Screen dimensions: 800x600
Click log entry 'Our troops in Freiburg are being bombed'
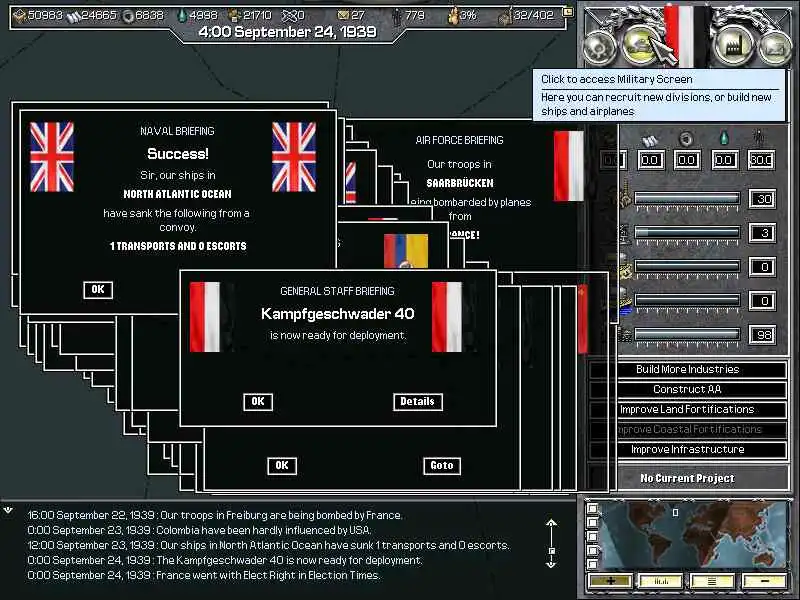[x=215, y=515]
